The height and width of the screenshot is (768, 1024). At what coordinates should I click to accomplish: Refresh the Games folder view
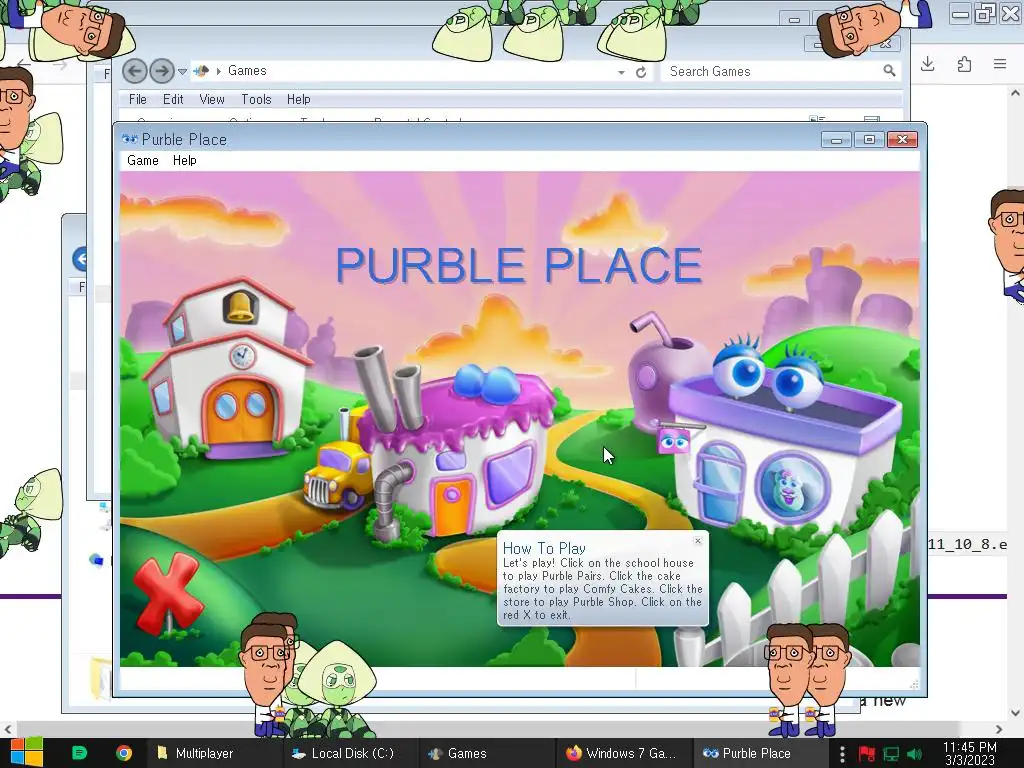(641, 72)
